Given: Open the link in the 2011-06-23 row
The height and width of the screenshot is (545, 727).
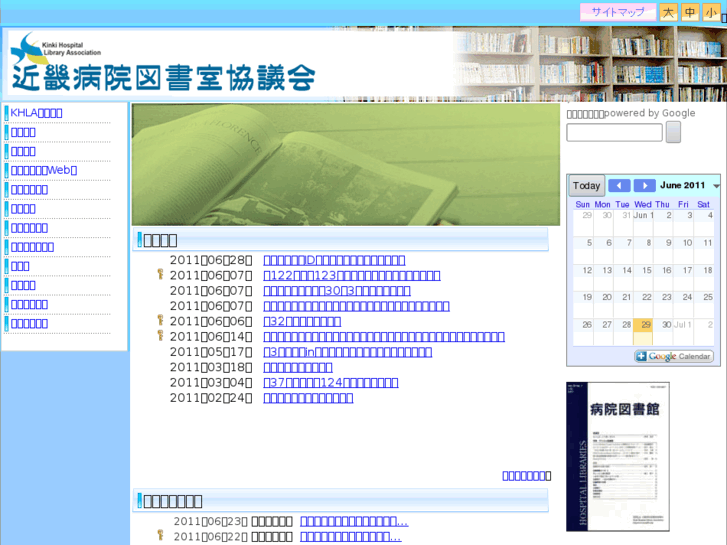Looking at the screenshot, I should click(354, 521).
